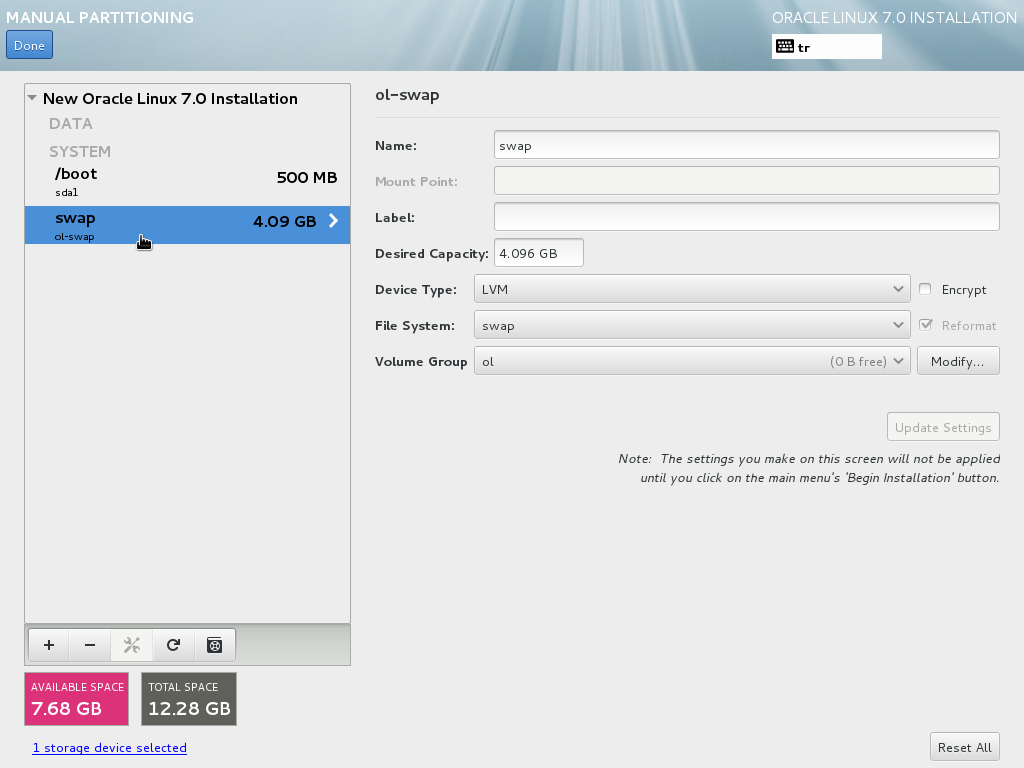Open the Volume Group dropdown
The image size is (1024, 768).
(x=692, y=361)
